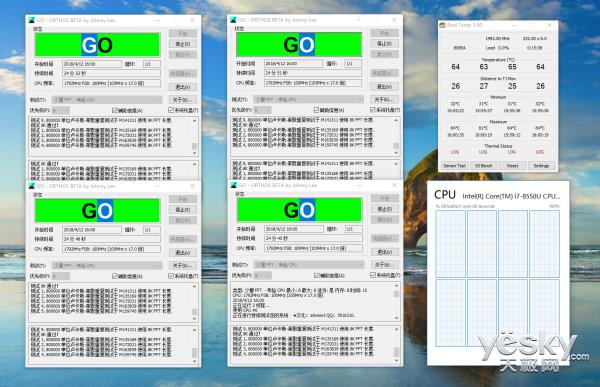Open 测试(T) test type dropdown in 24分48秒 window

pos(107,266)
